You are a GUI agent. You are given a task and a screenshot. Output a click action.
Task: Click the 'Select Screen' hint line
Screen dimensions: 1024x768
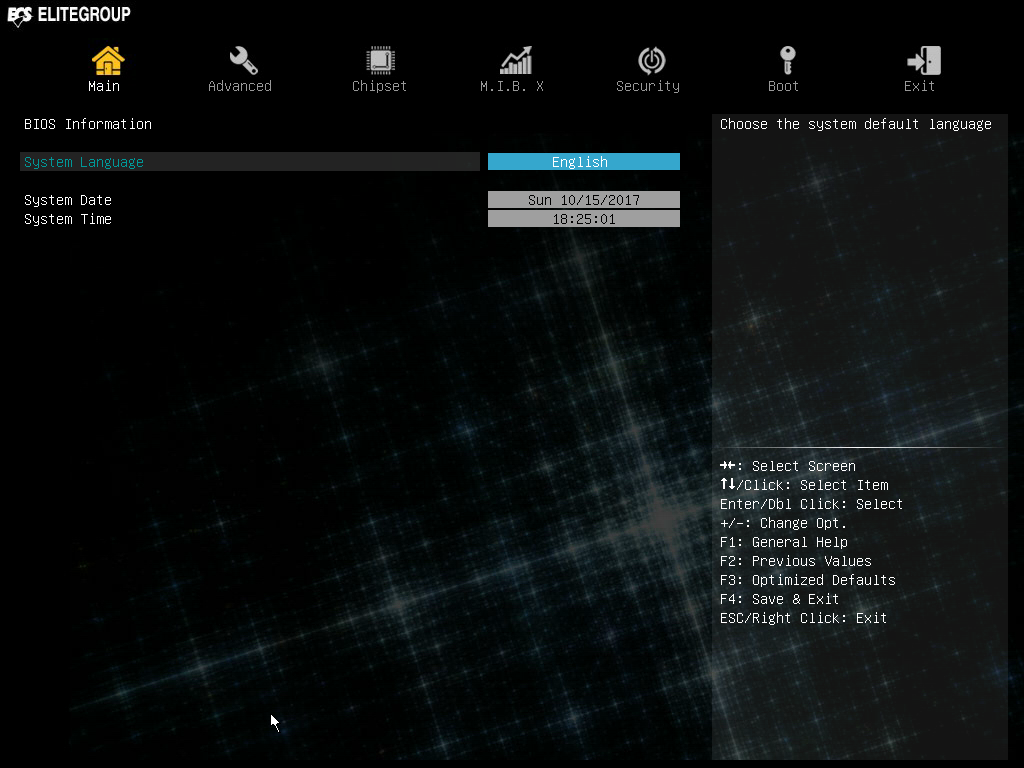[x=788, y=466]
